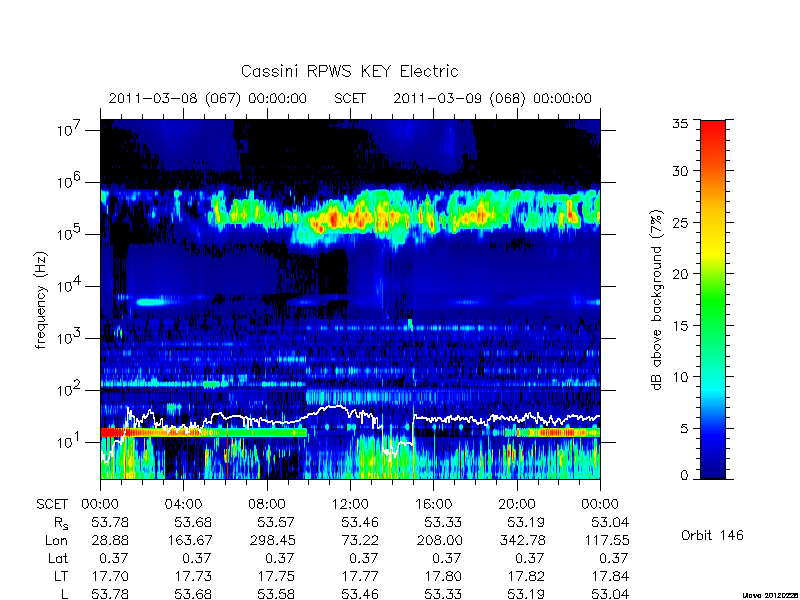Click the "Lon" row label
This screenshot has height=600, width=800.
pos(56,540)
